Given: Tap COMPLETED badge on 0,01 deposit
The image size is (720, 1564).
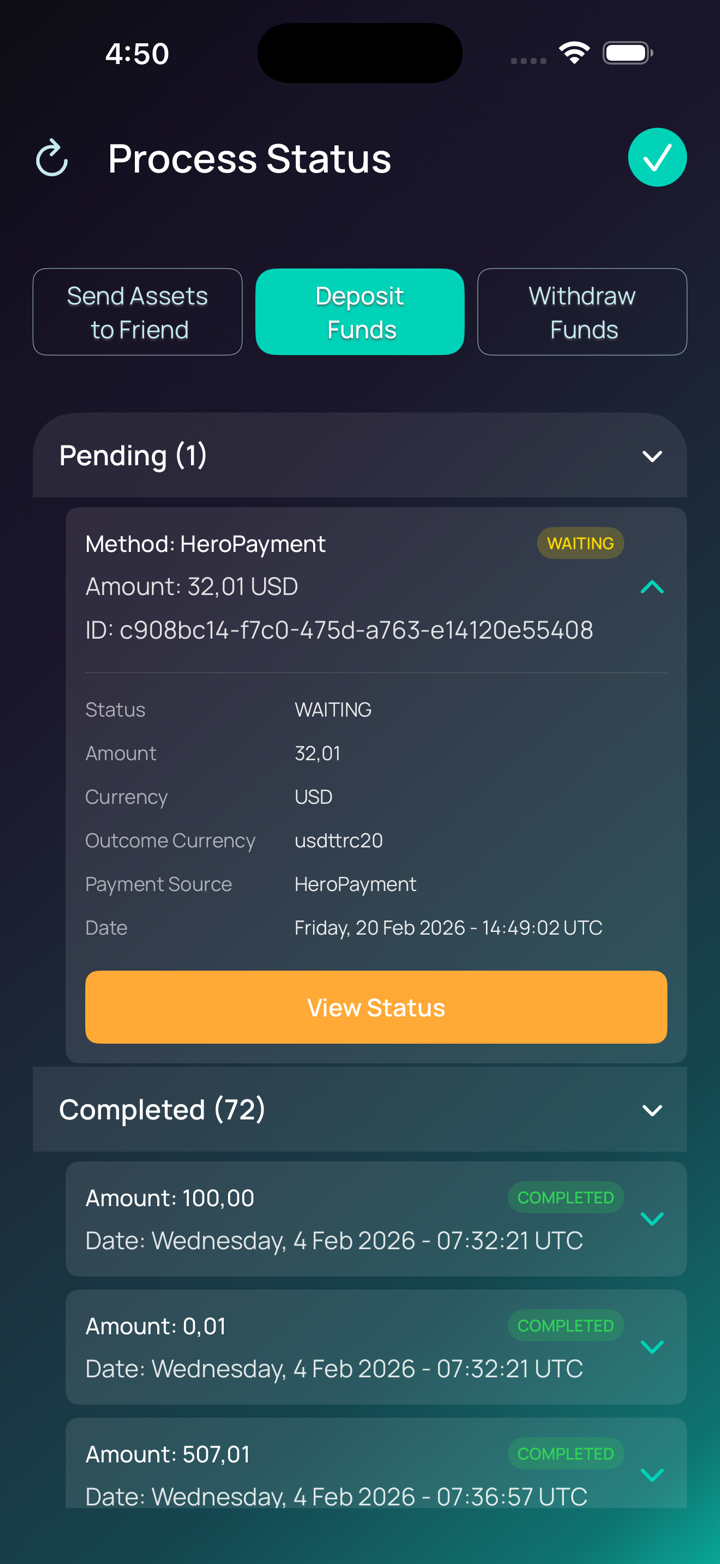Looking at the screenshot, I should click(x=565, y=1325).
